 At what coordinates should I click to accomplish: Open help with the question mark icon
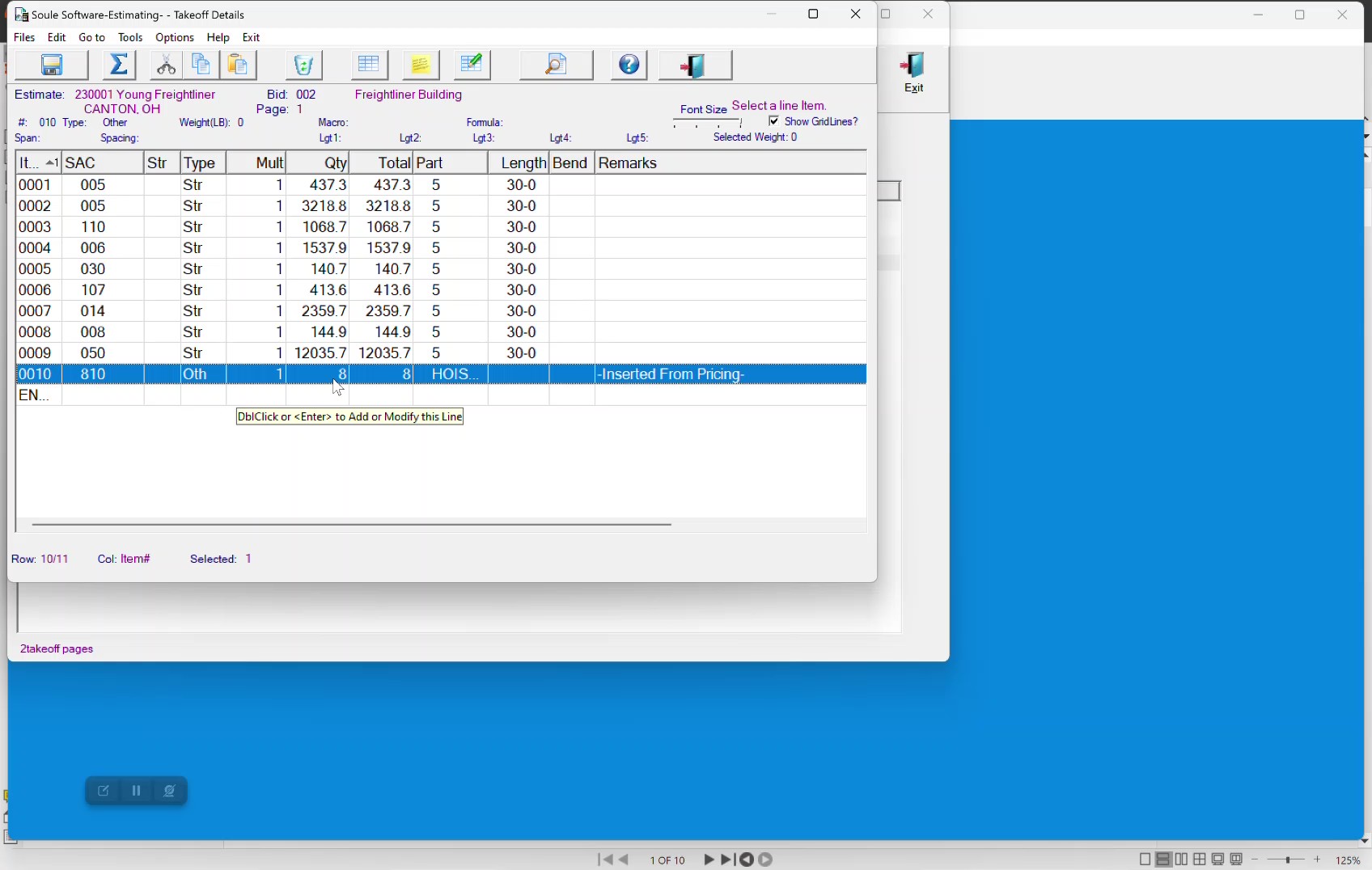[x=629, y=65]
